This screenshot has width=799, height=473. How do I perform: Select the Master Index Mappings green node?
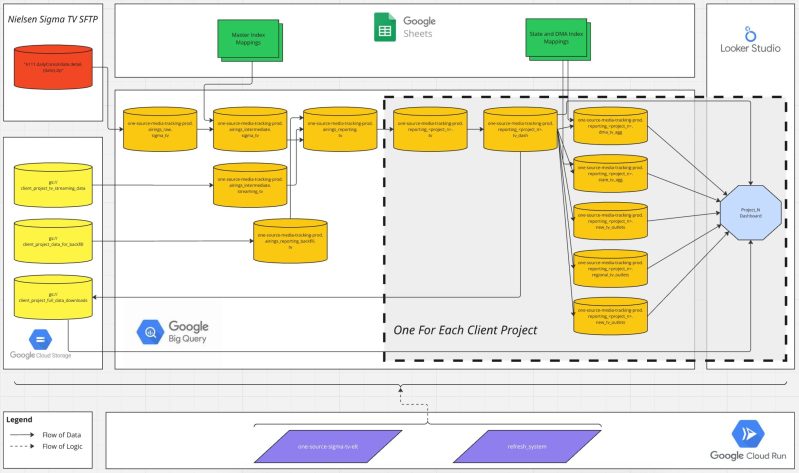coord(246,42)
